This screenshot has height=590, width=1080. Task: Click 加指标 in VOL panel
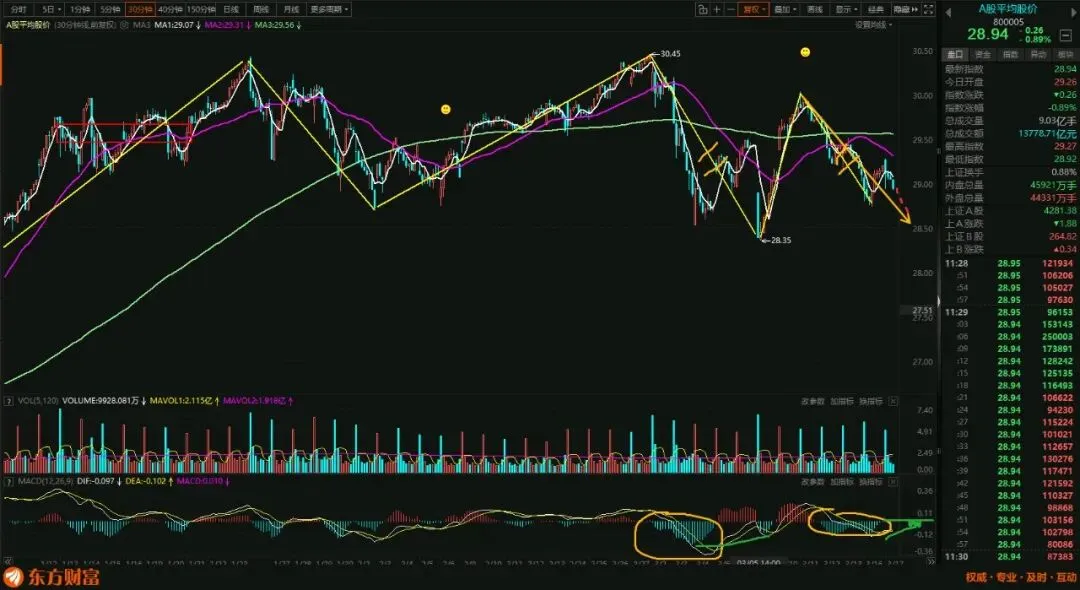click(842, 401)
